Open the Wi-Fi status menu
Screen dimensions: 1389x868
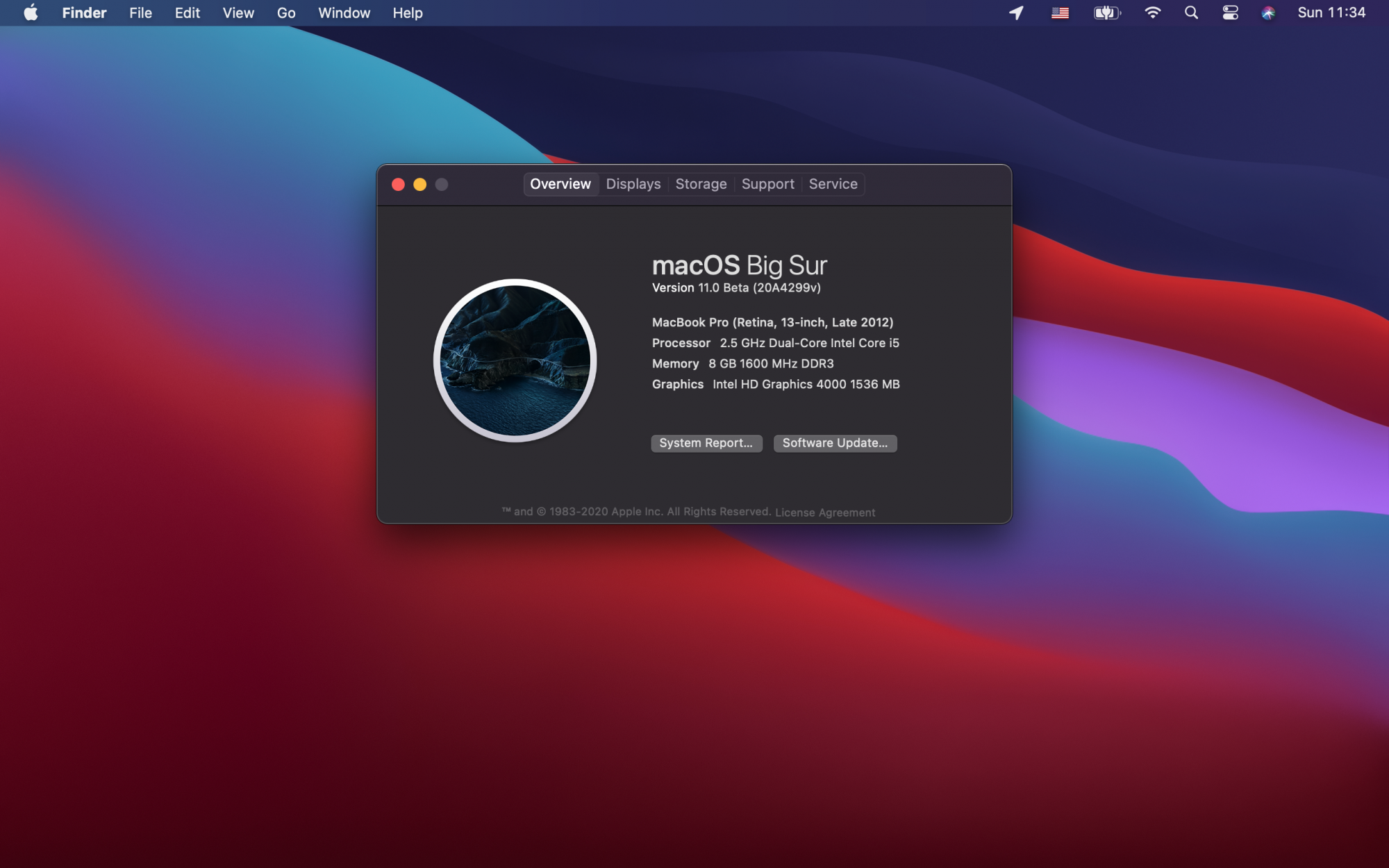[x=1152, y=12]
